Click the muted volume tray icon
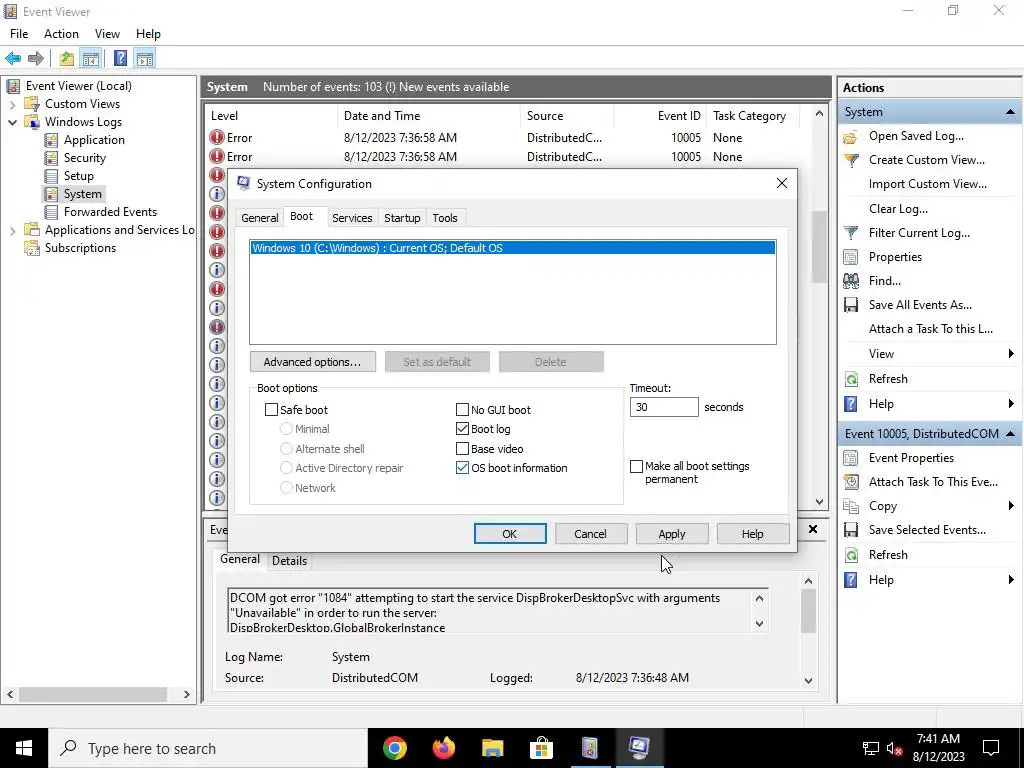The height and width of the screenshot is (768, 1024). click(895, 748)
